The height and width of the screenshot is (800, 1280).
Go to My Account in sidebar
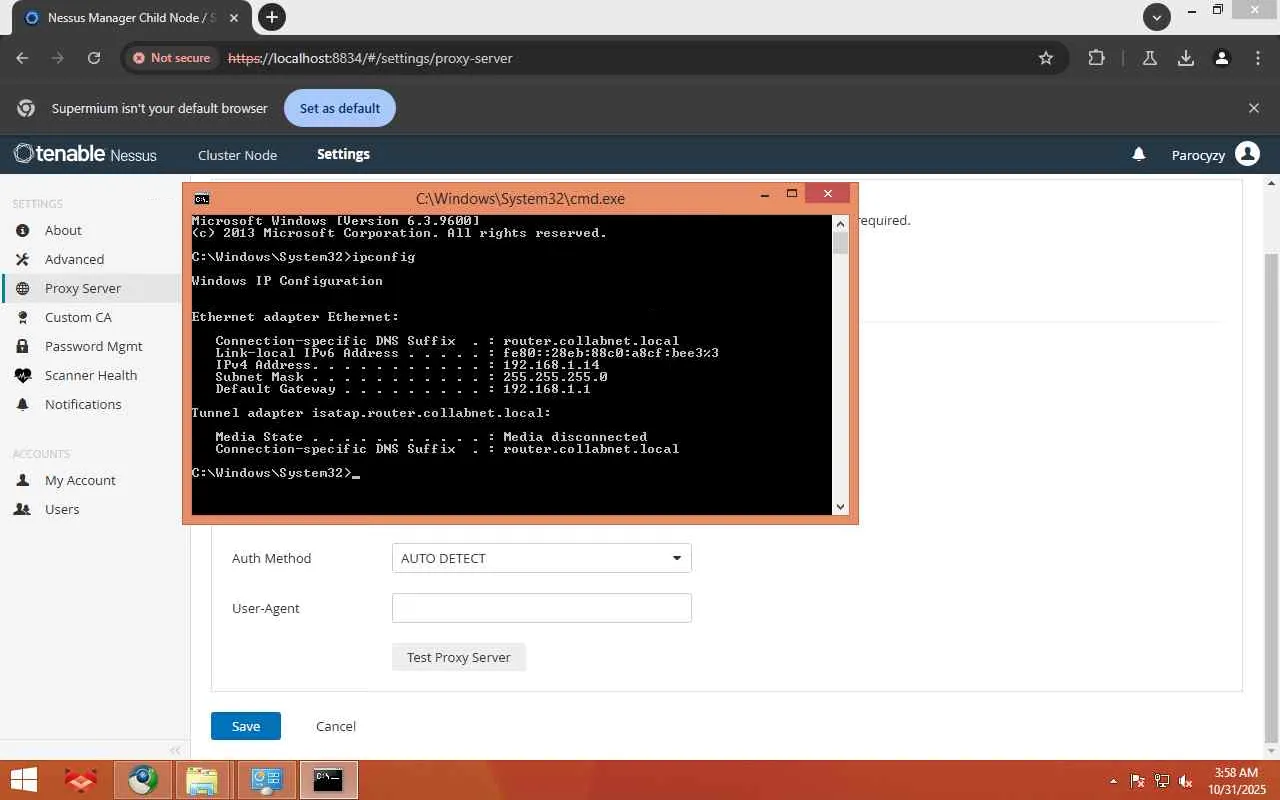click(x=80, y=480)
